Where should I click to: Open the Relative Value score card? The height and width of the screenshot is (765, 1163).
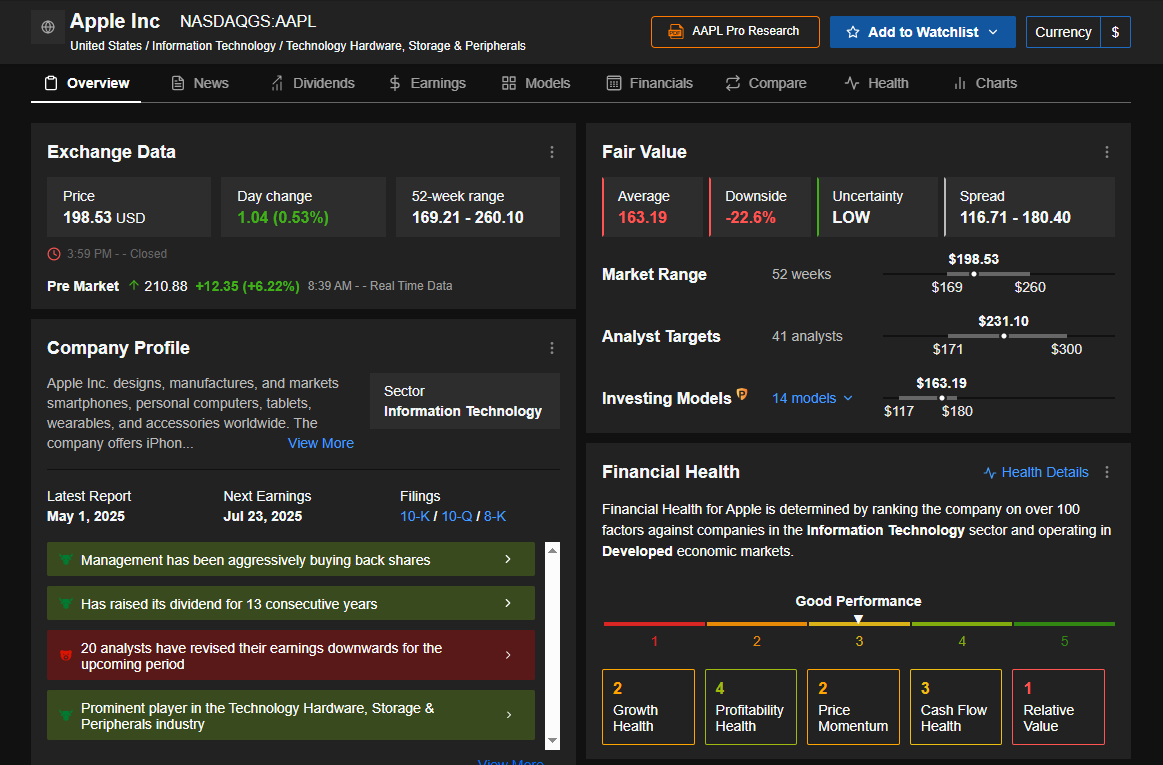pos(1058,707)
